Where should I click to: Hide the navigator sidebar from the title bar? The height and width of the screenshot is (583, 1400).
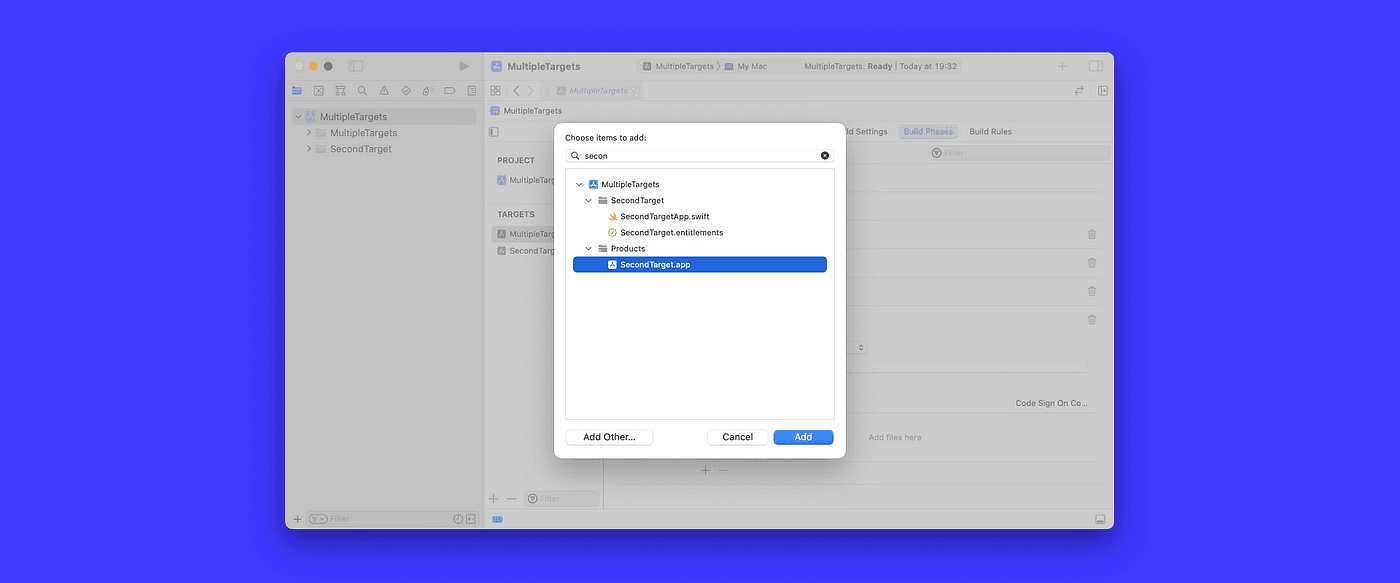click(356, 66)
